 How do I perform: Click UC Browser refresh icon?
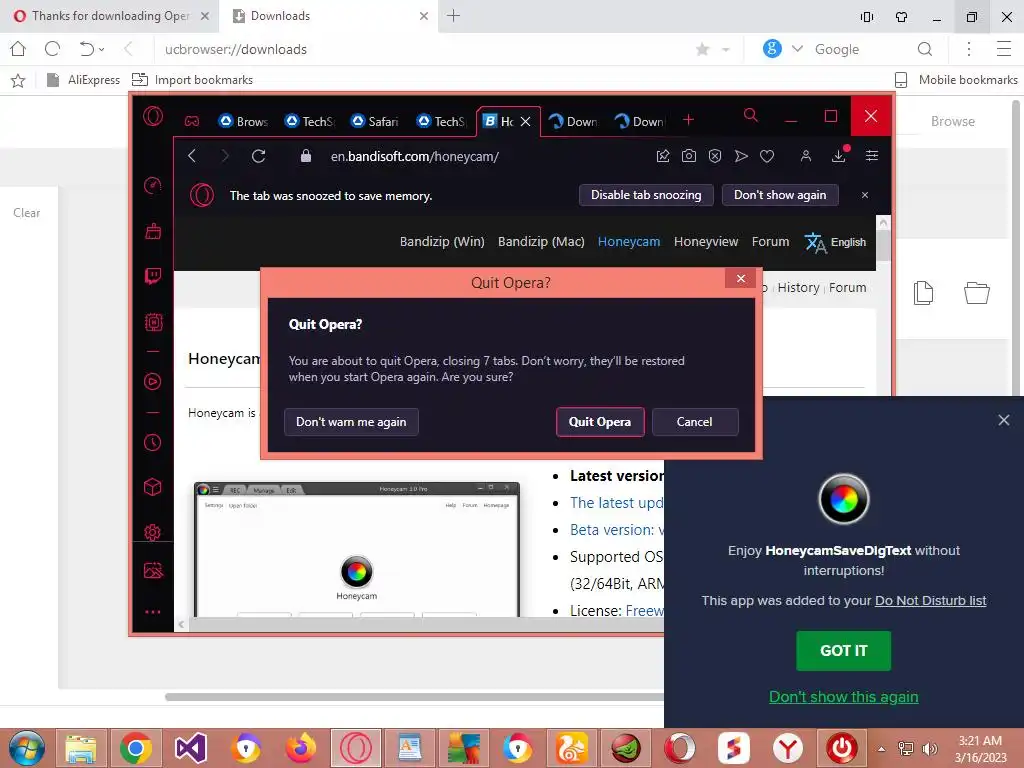pyautogui.click(x=52, y=49)
